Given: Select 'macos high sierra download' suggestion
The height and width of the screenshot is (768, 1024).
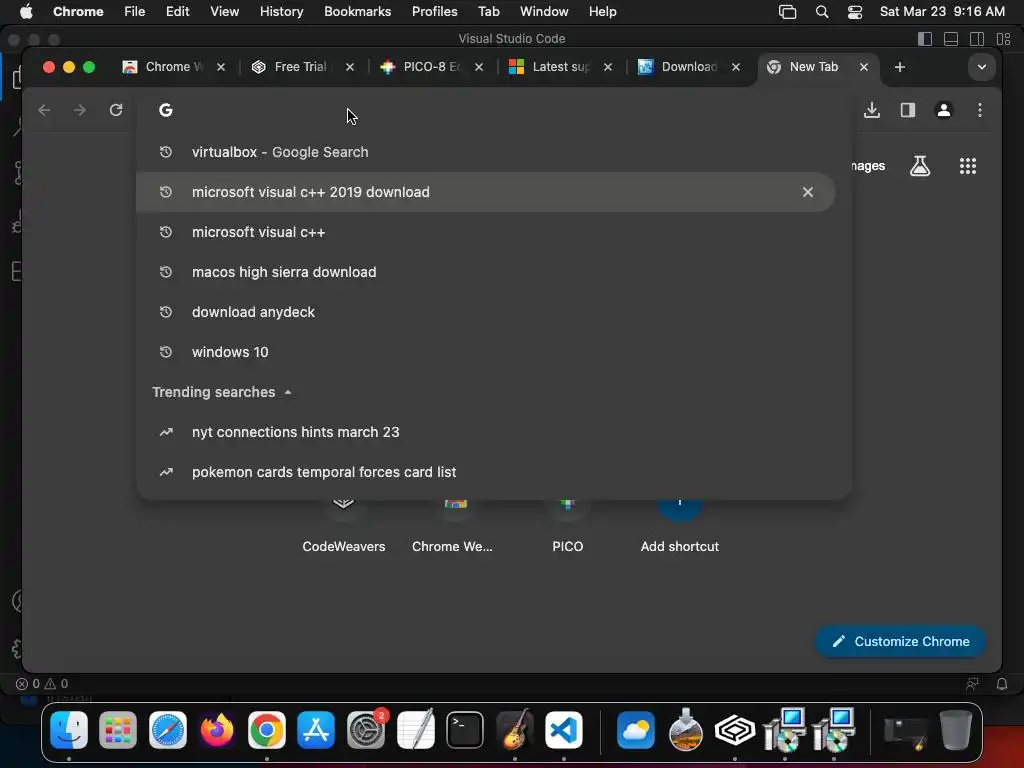Looking at the screenshot, I should [485, 272].
